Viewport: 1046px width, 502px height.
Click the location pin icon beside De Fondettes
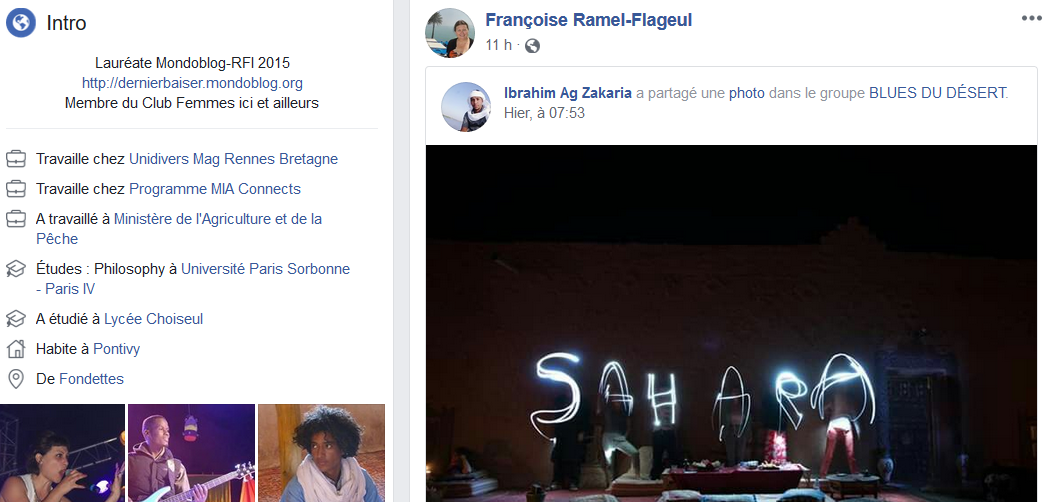tap(15, 379)
